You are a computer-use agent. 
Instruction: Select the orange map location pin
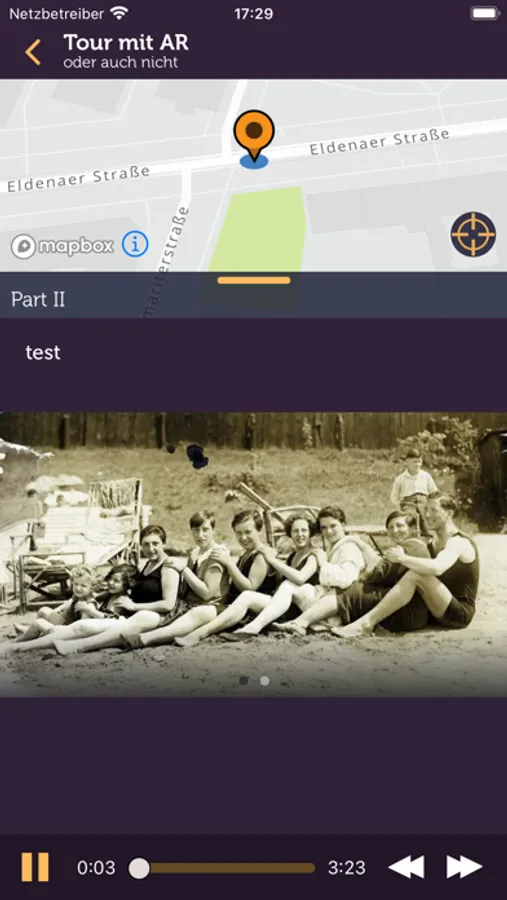pos(254,135)
